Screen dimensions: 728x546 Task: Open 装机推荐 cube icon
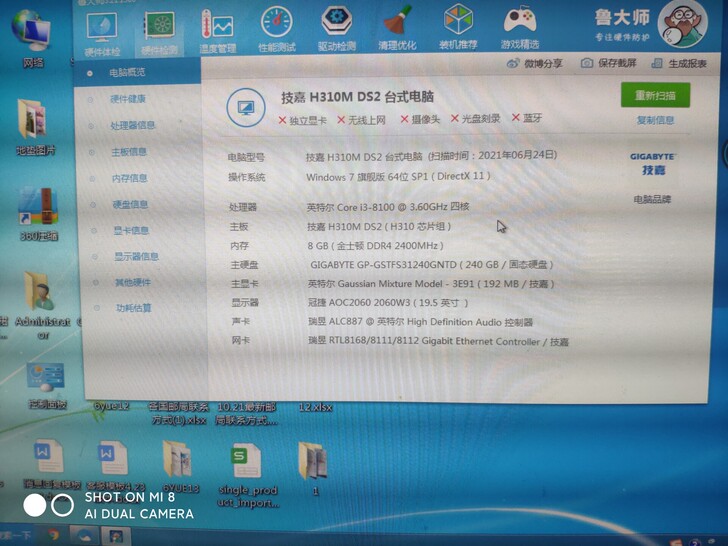(458, 27)
